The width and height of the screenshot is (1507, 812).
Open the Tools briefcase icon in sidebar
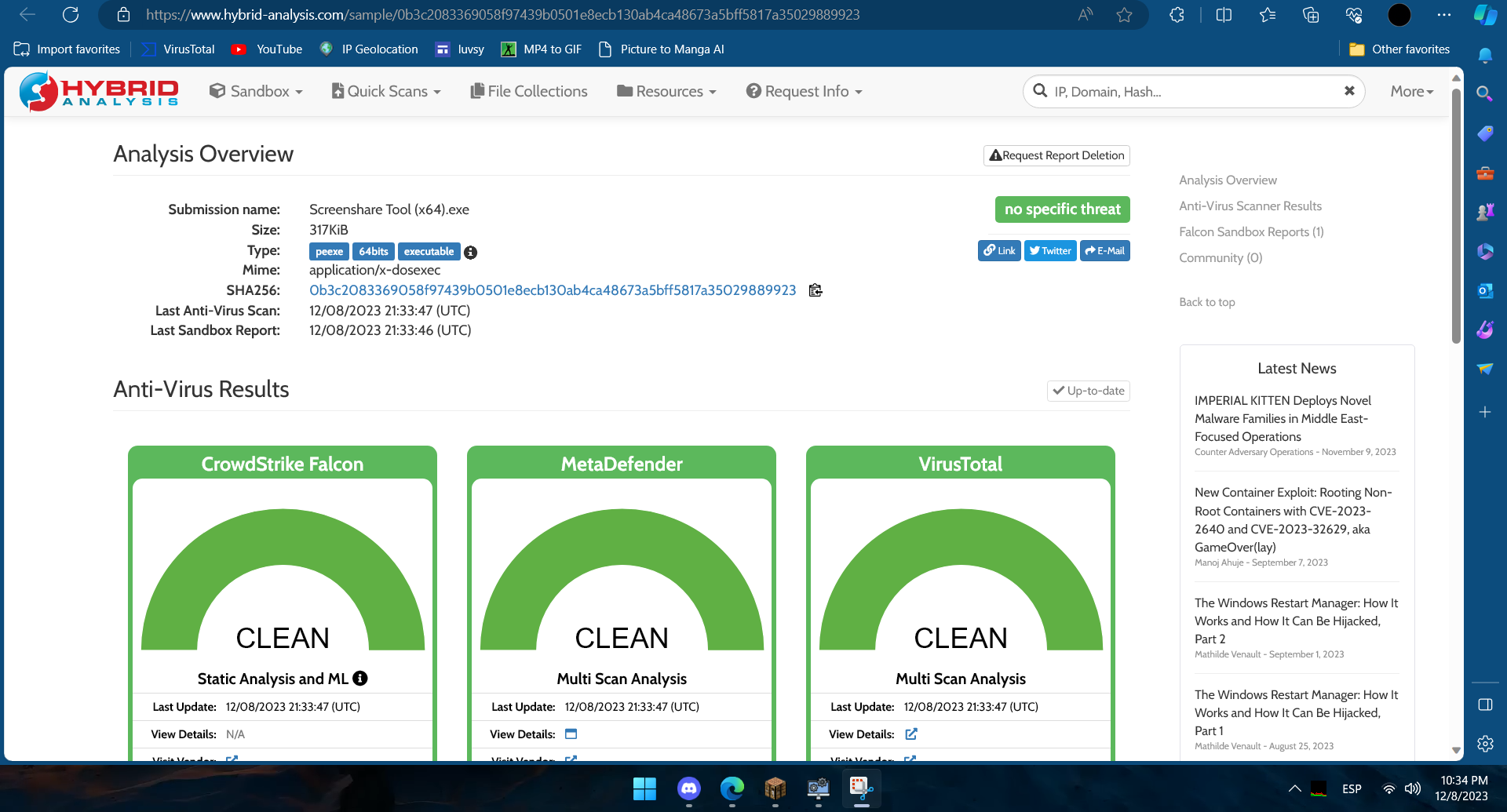pos(1485,173)
